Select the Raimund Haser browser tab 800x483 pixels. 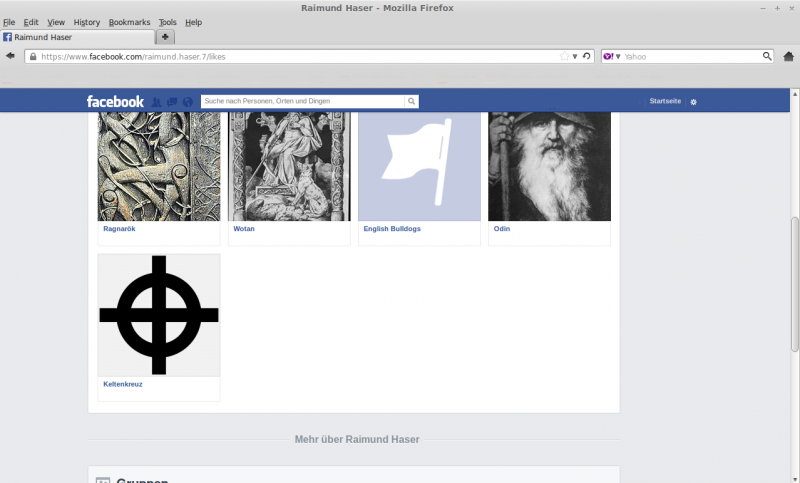pyautogui.click(x=78, y=37)
